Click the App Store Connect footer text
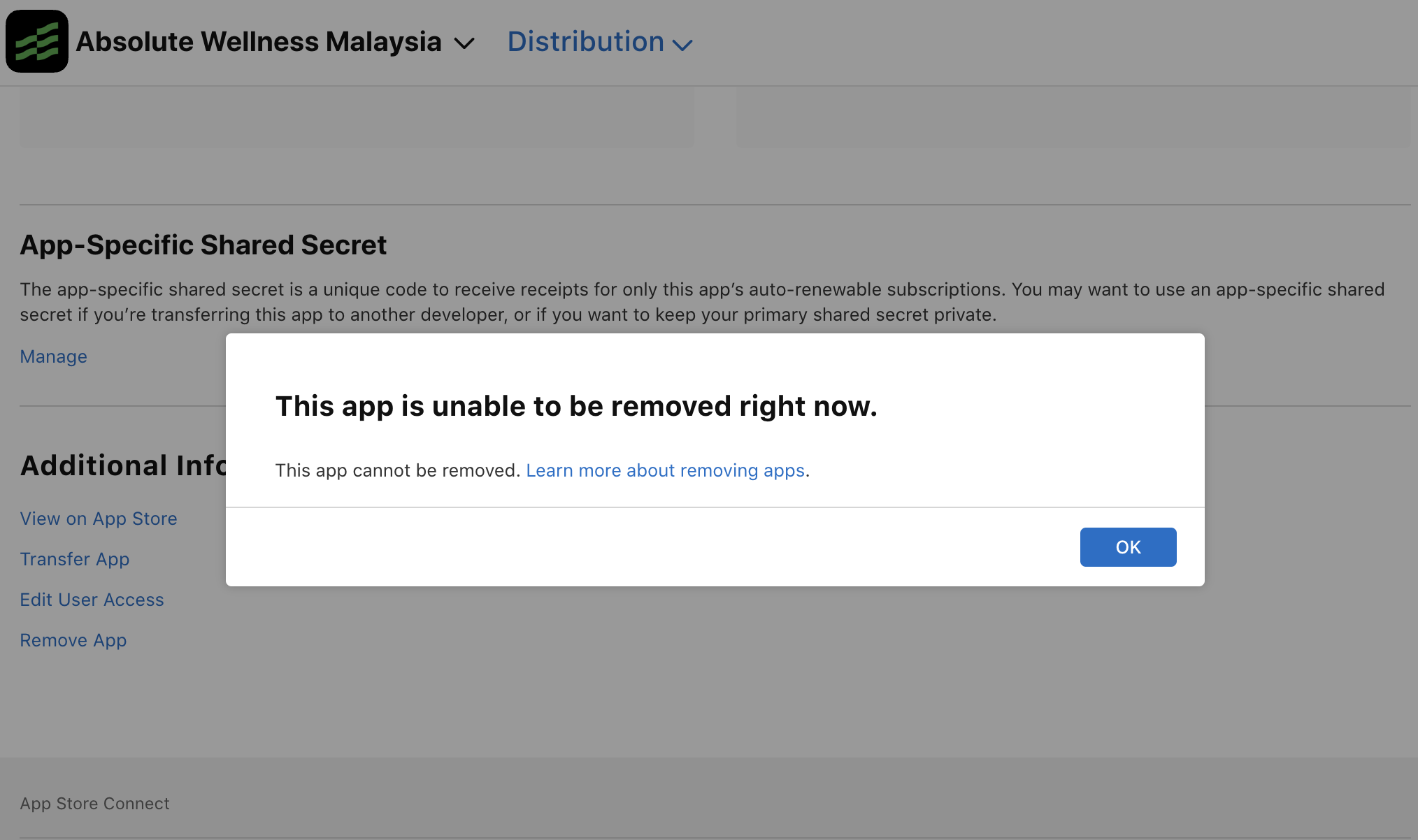Viewport: 1418px width, 840px height. [x=94, y=804]
